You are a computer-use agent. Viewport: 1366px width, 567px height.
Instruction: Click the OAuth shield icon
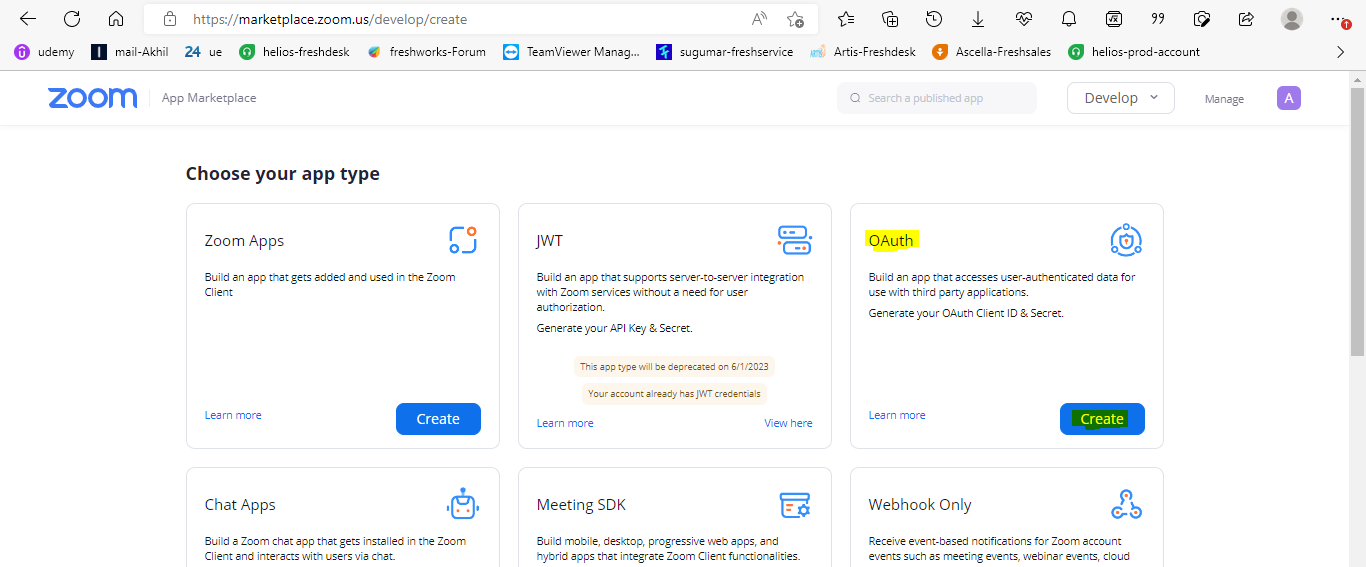click(1126, 240)
